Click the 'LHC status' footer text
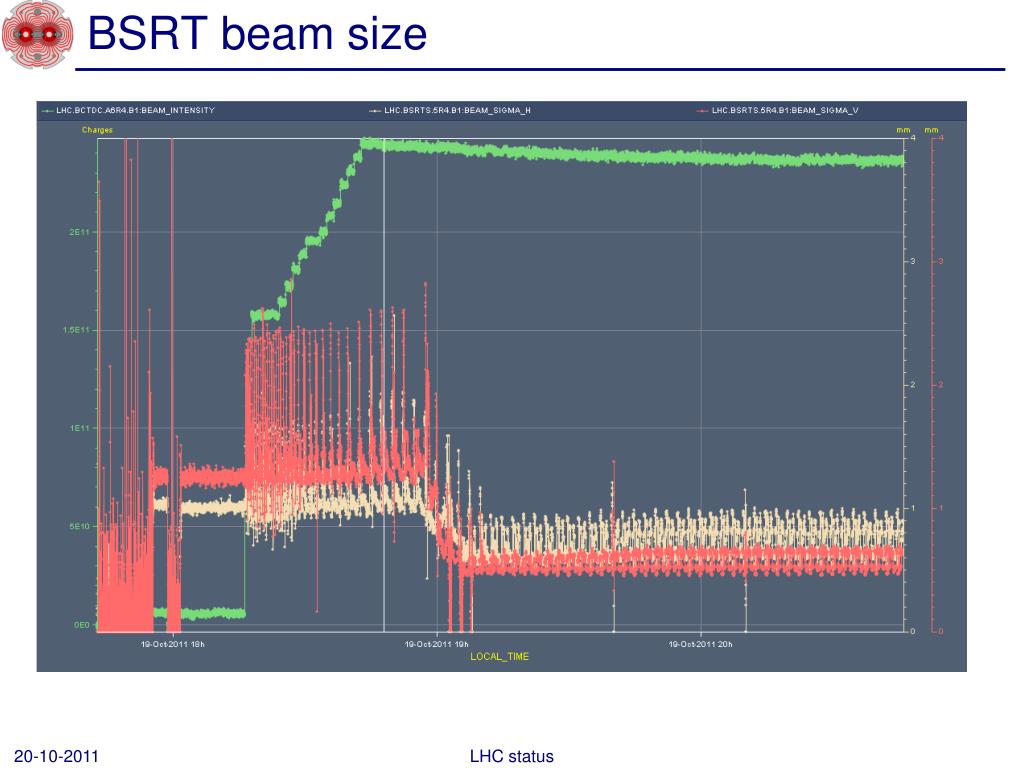Screen dimensions: 1024x768 click(x=511, y=756)
